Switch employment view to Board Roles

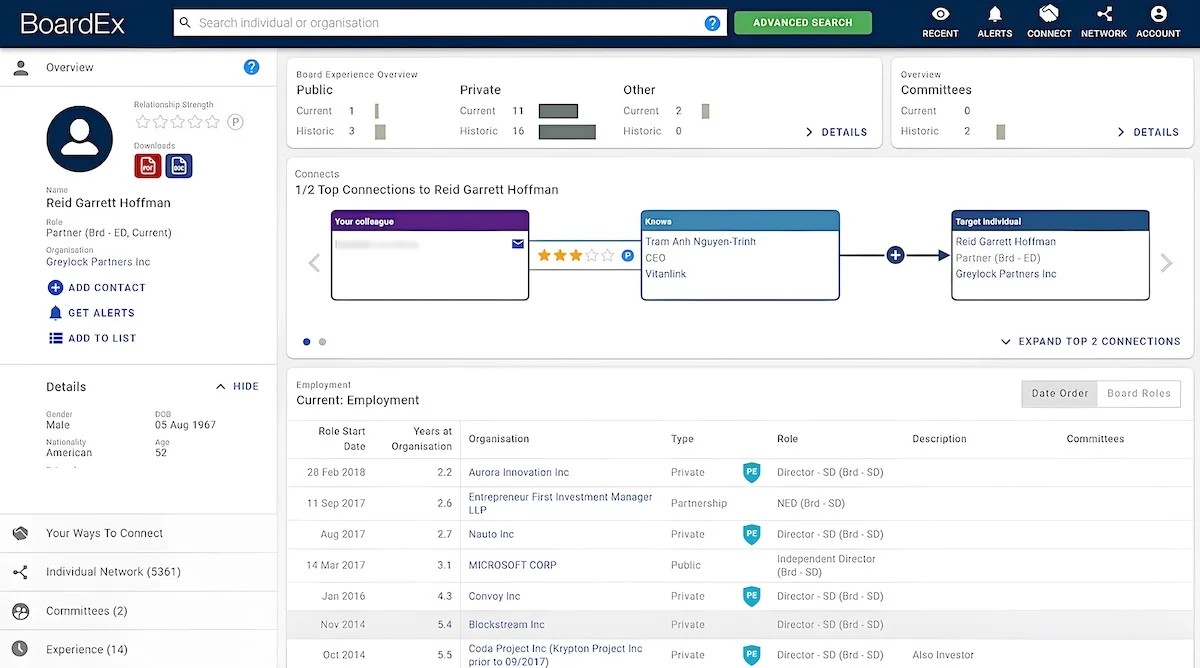[1139, 393]
